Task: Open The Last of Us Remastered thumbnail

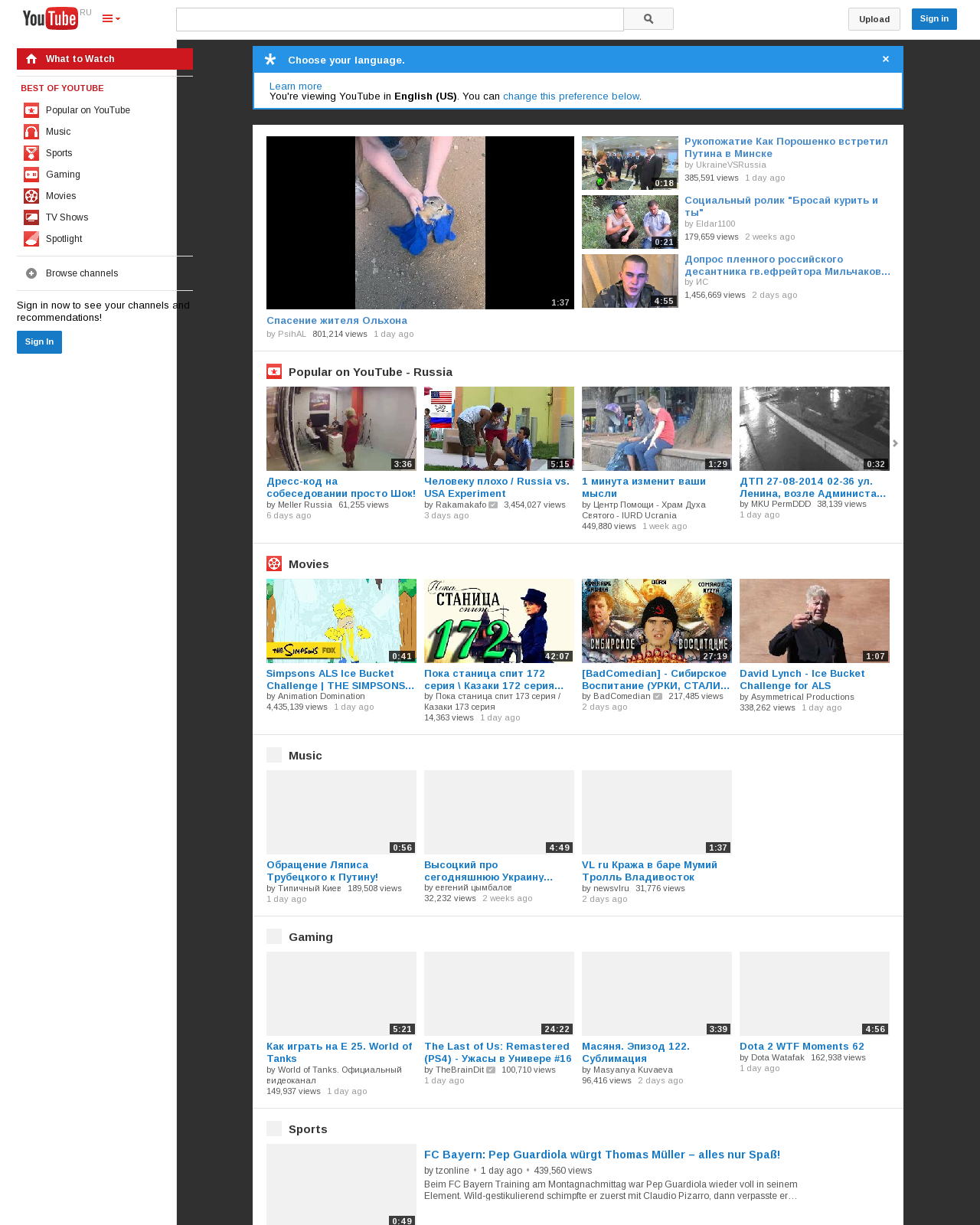Action: [x=499, y=994]
